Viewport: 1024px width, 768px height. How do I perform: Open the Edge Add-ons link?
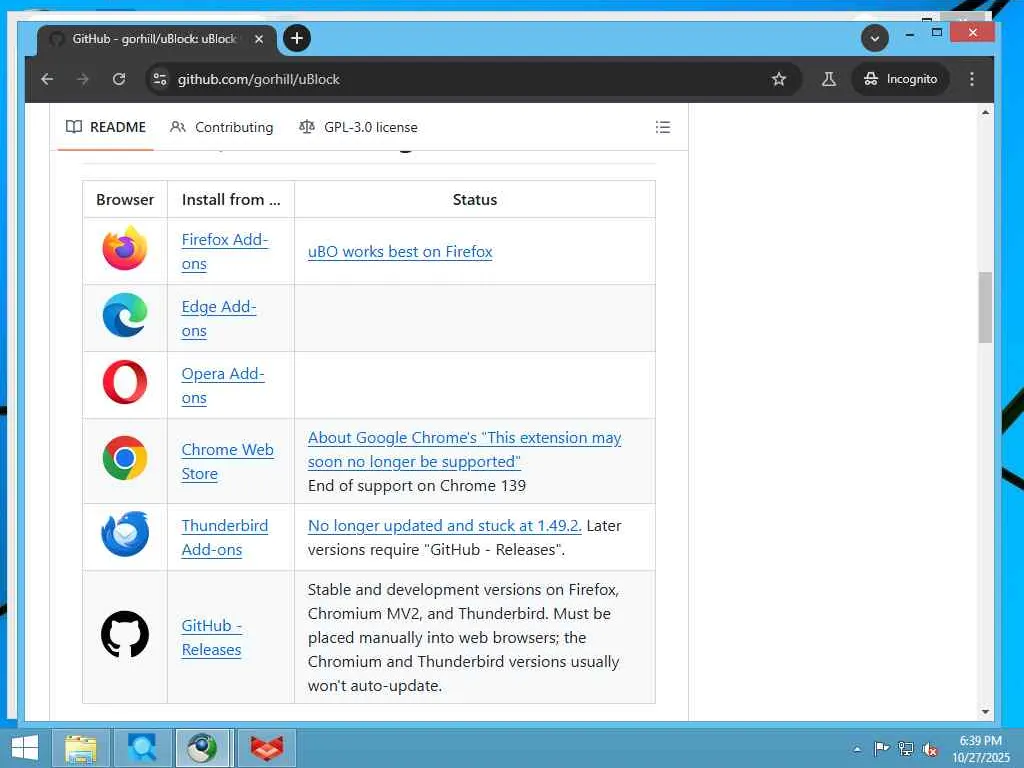[x=219, y=319]
